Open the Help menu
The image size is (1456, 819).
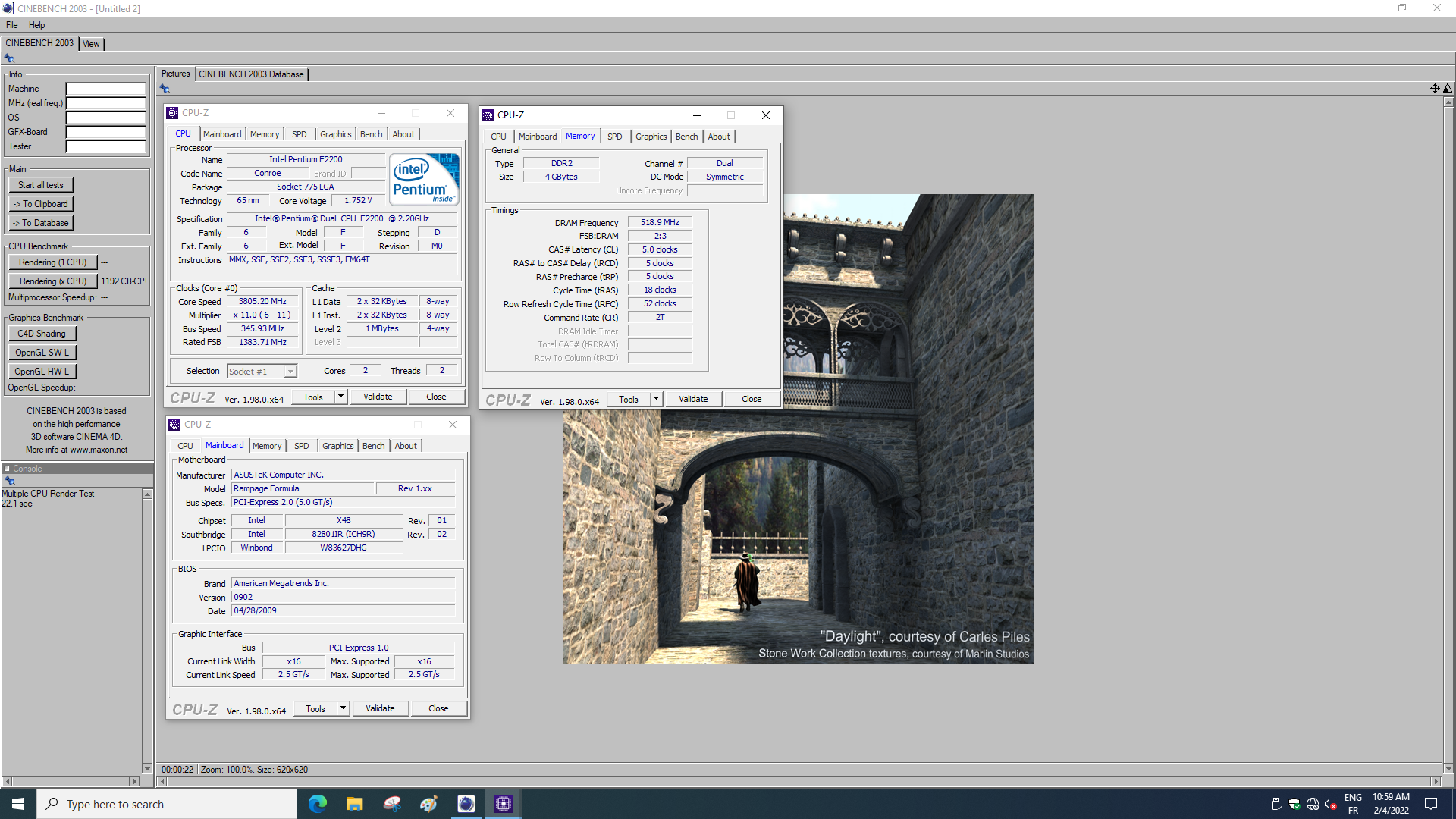point(36,25)
